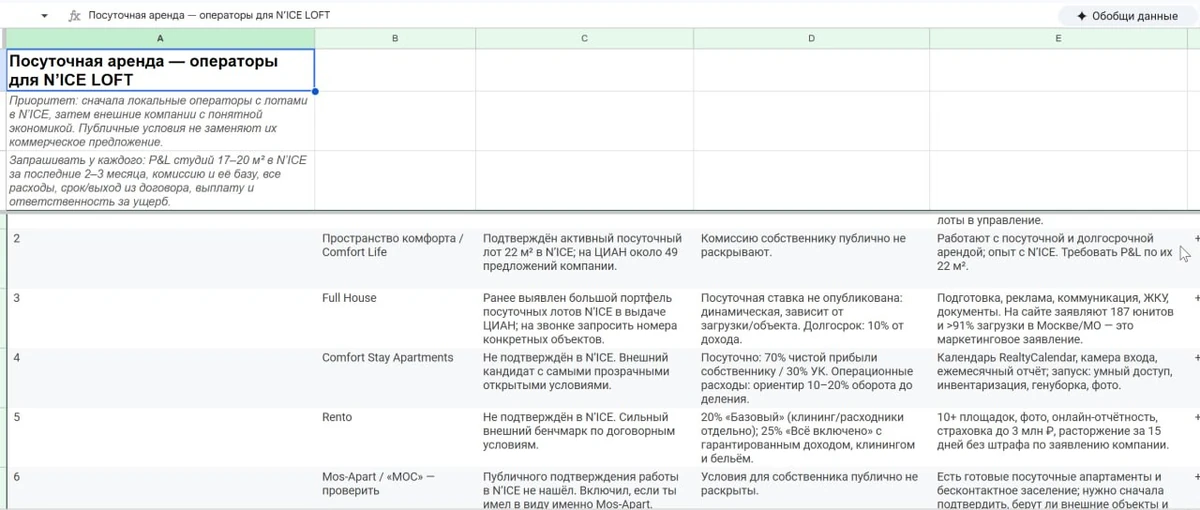Select cell Ранее выявлен большой портфель
This screenshot has width=1200, height=510.
[x=584, y=318]
